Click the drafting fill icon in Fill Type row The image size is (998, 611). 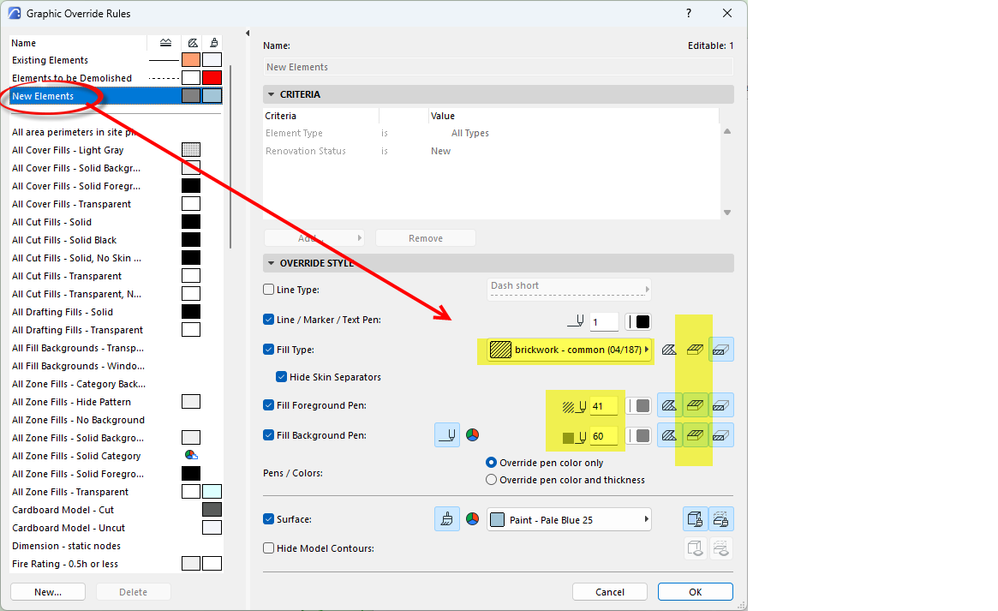669,349
